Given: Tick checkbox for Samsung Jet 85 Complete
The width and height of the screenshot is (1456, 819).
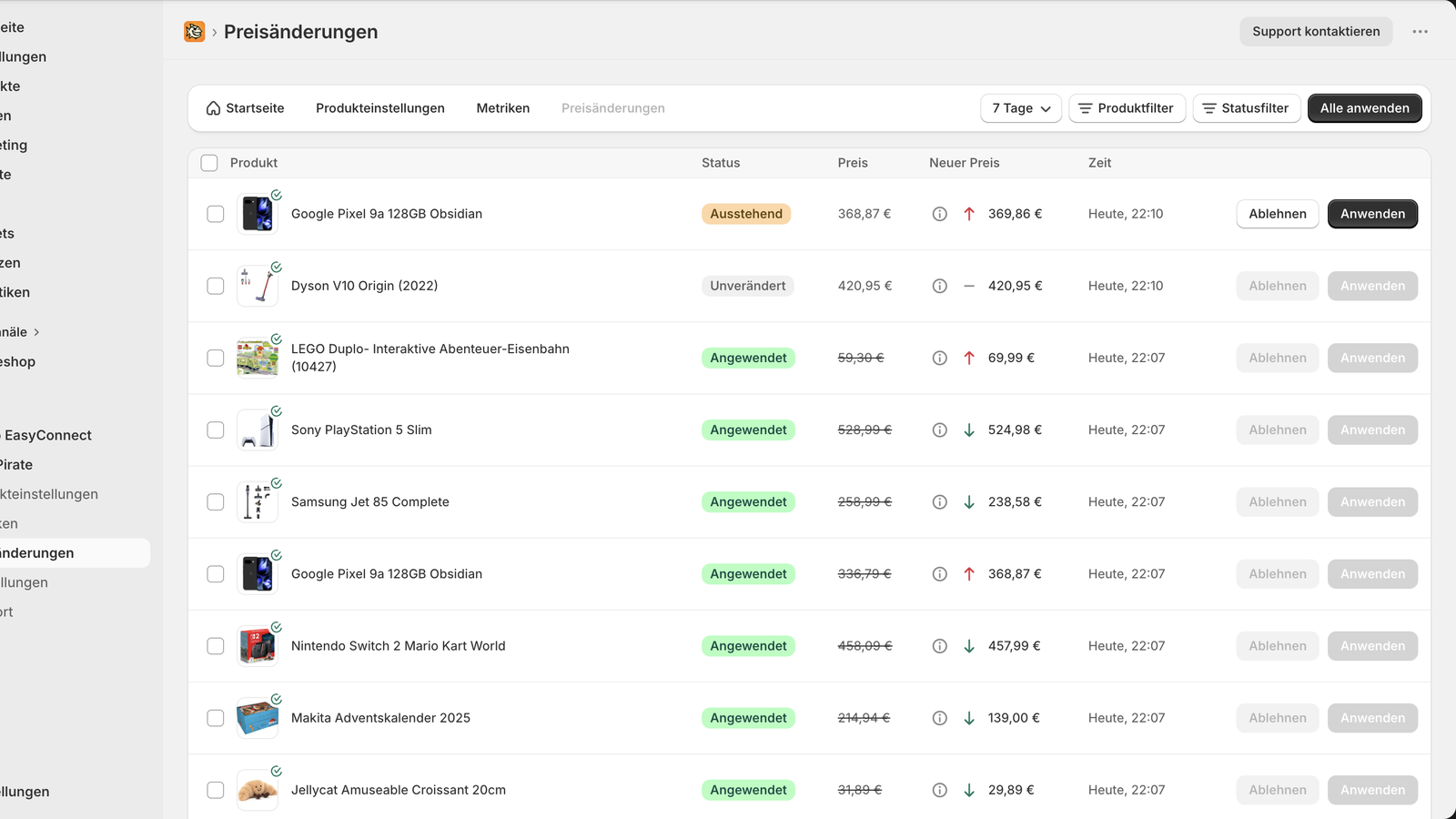Looking at the screenshot, I should click(x=216, y=502).
